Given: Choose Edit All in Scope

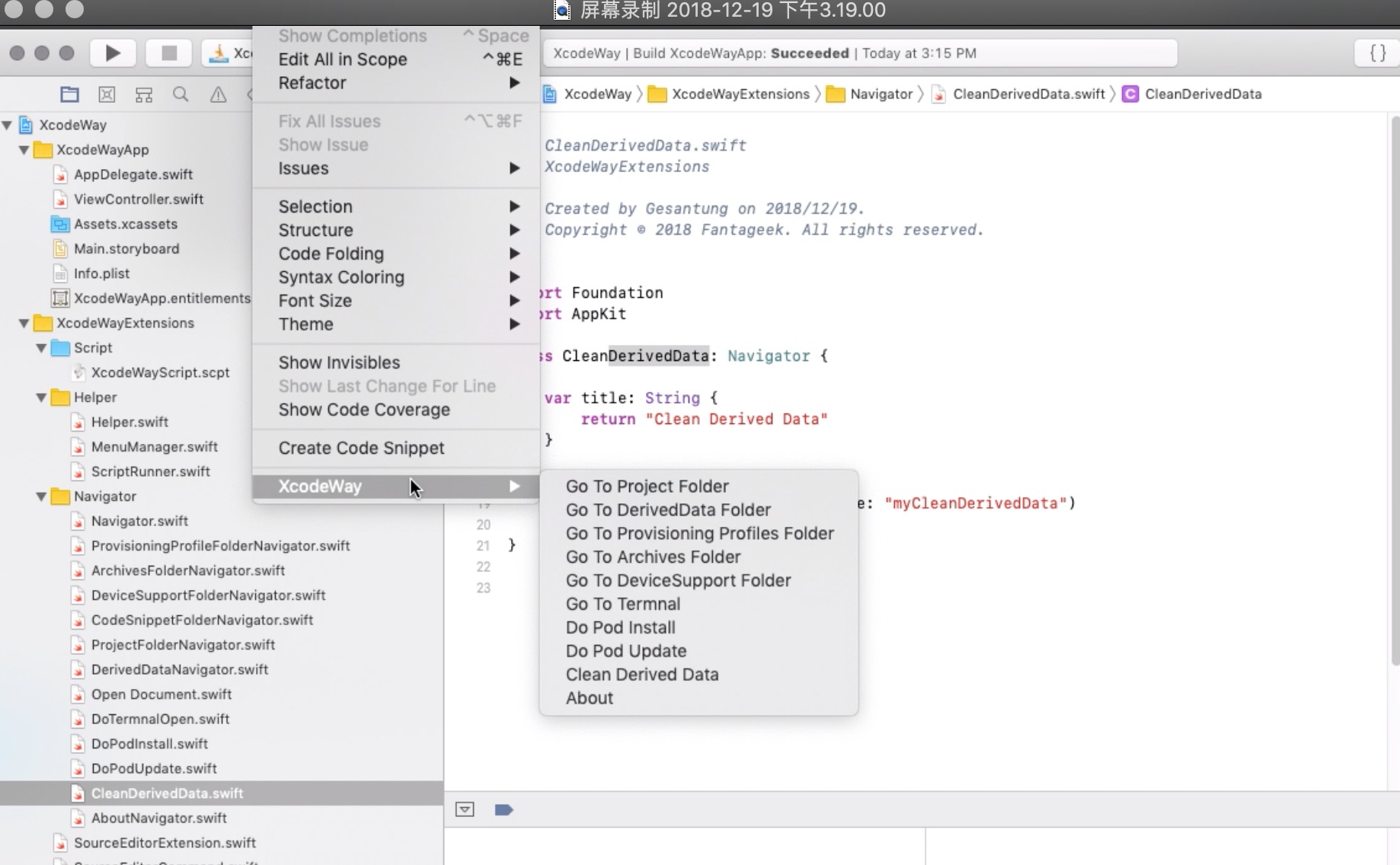Looking at the screenshot, I should (396, 59).
